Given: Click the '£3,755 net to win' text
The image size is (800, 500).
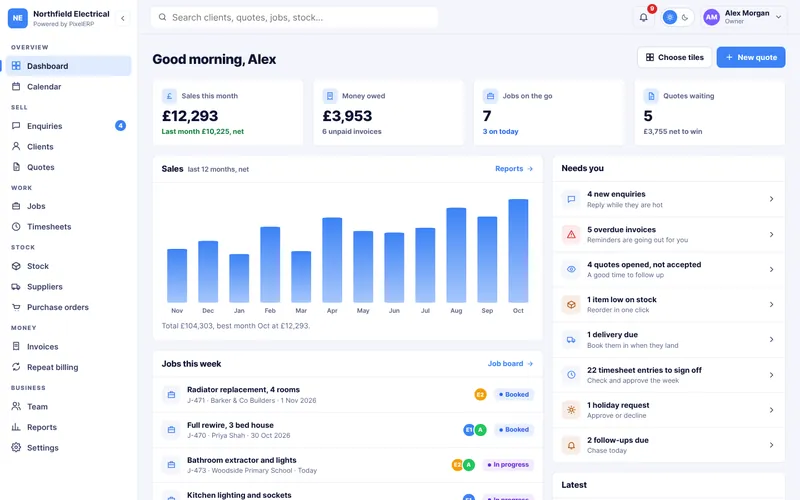Looking at the screenshot, I should (x=672, y=132).
